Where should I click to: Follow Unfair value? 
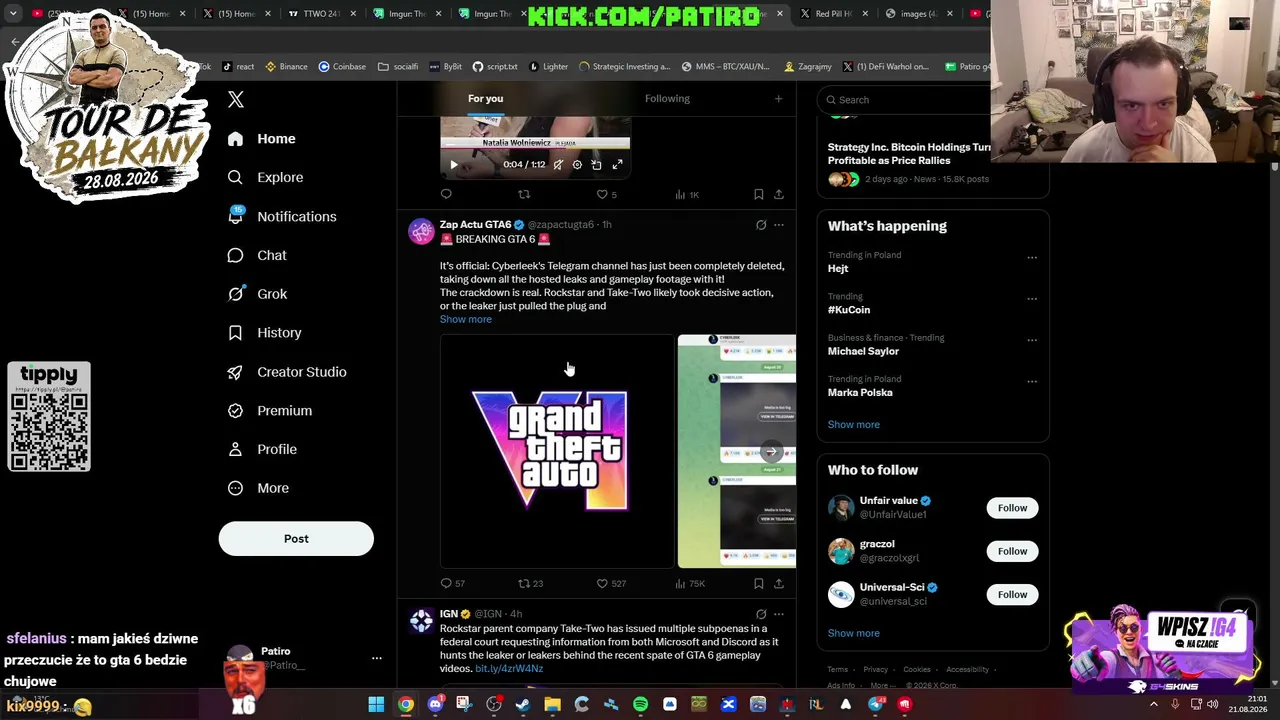tap(1012, 508)
